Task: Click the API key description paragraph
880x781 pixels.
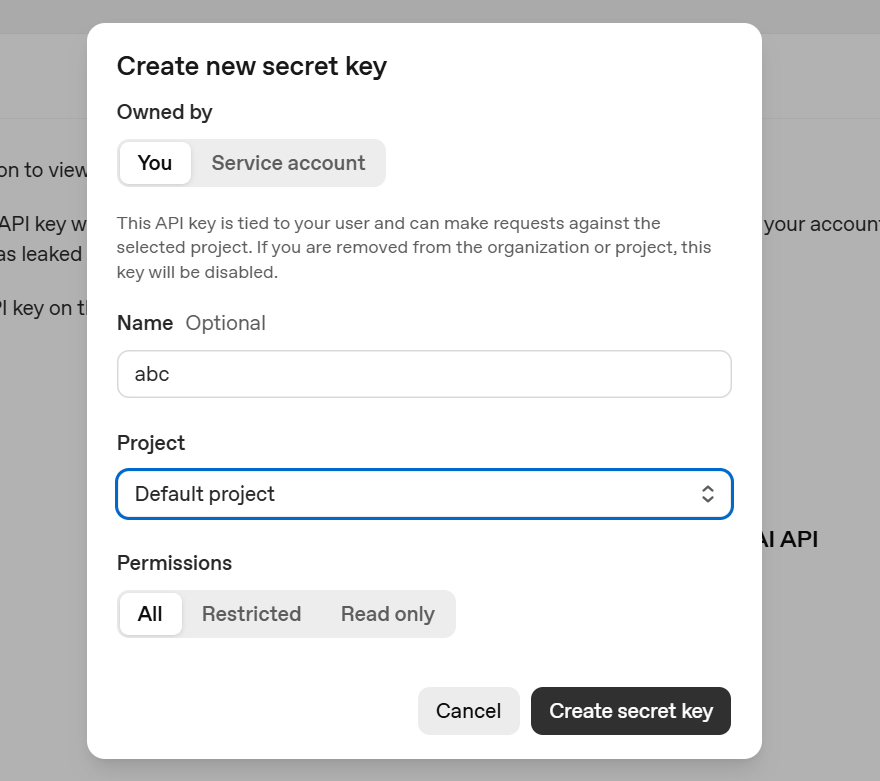Action: click(x=414, y=246)
